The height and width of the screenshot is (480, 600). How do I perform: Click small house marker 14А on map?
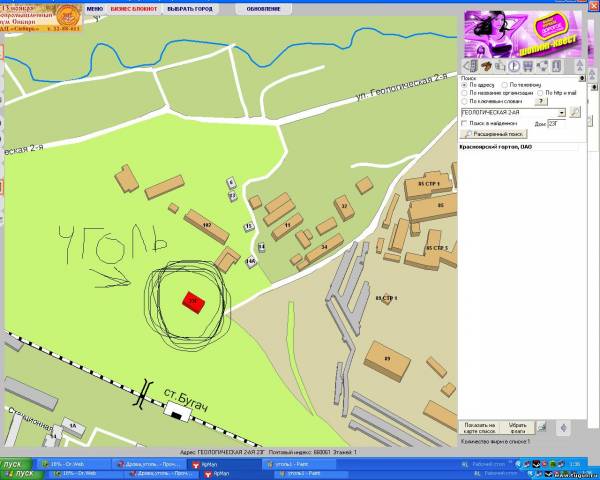coord(251,262)
